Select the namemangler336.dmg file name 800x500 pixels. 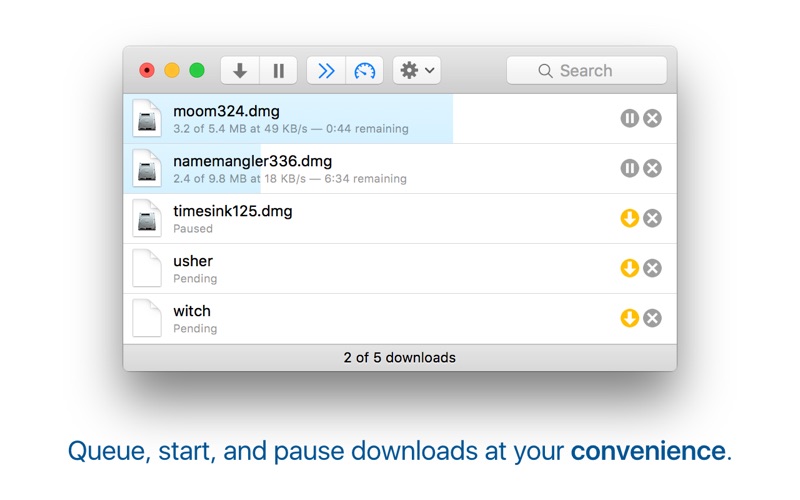click(x=253, y=161)
